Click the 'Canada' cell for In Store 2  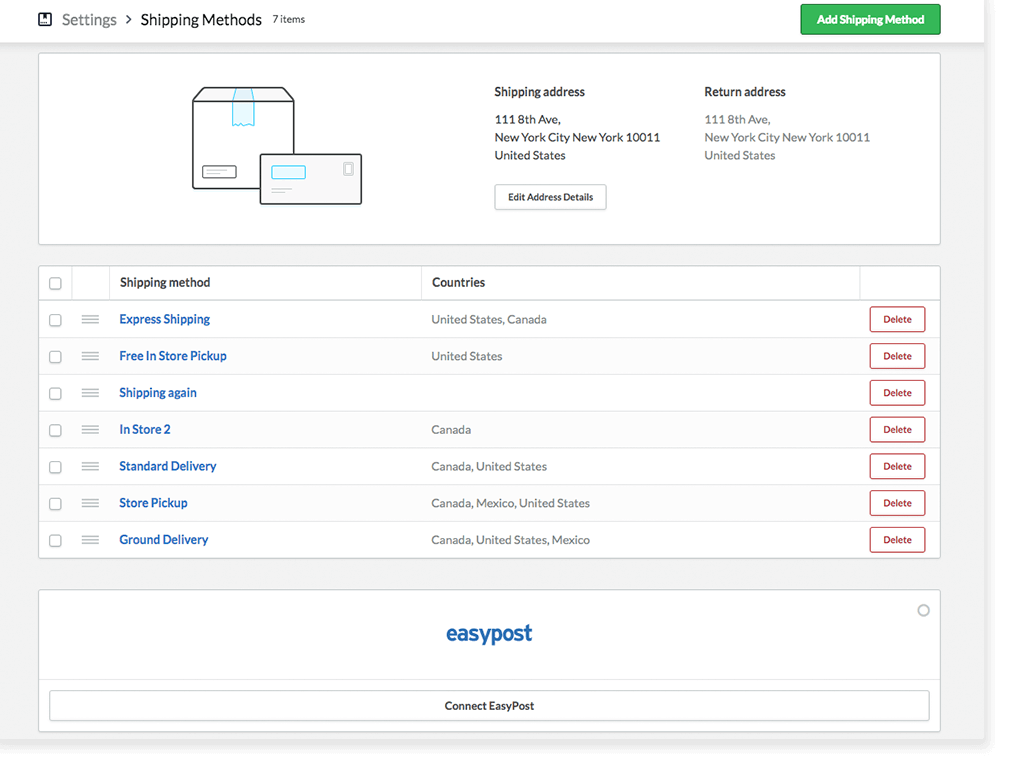(x=451, y=430)
